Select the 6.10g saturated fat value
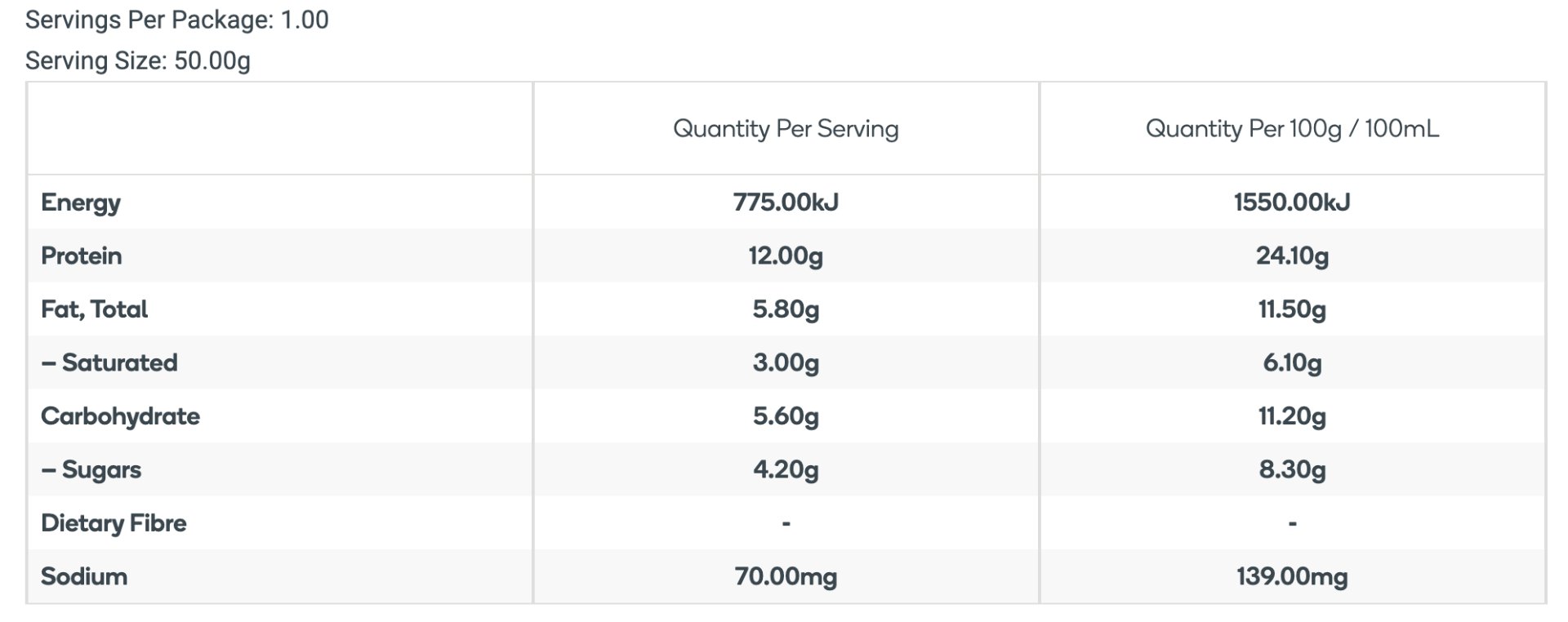The image size is (1568, 622). (1292, 362)
